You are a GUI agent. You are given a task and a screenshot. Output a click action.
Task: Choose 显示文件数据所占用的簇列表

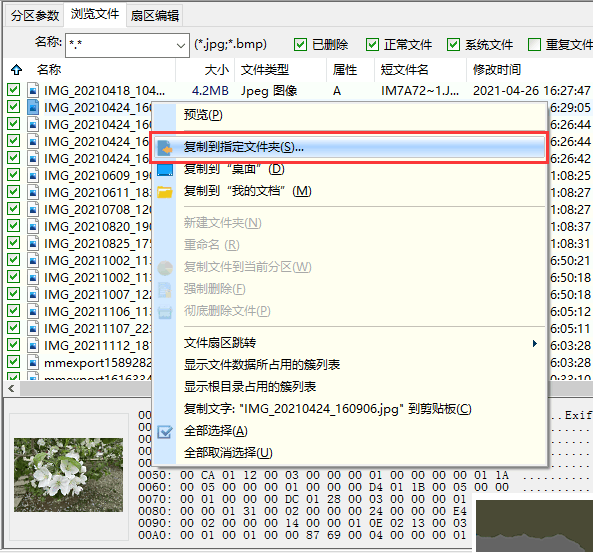(x=350, y=365)
